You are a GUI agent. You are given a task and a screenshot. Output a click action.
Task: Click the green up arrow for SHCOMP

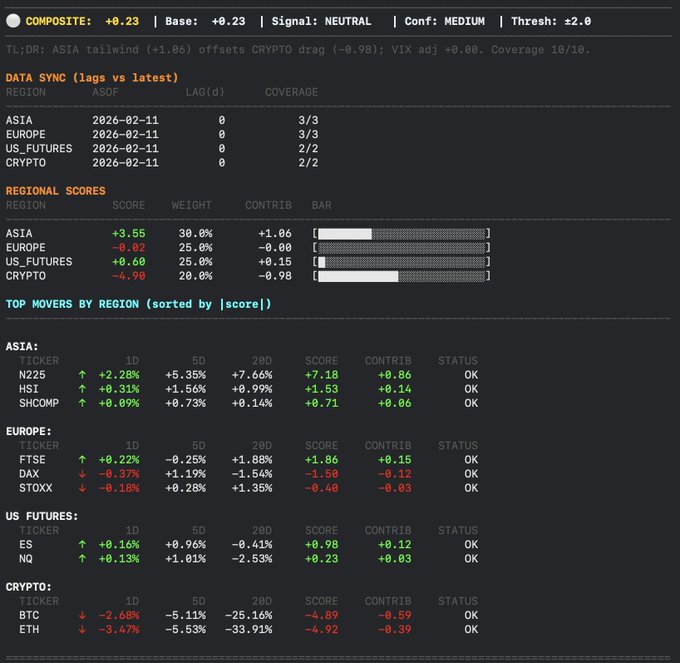[82, 403]
